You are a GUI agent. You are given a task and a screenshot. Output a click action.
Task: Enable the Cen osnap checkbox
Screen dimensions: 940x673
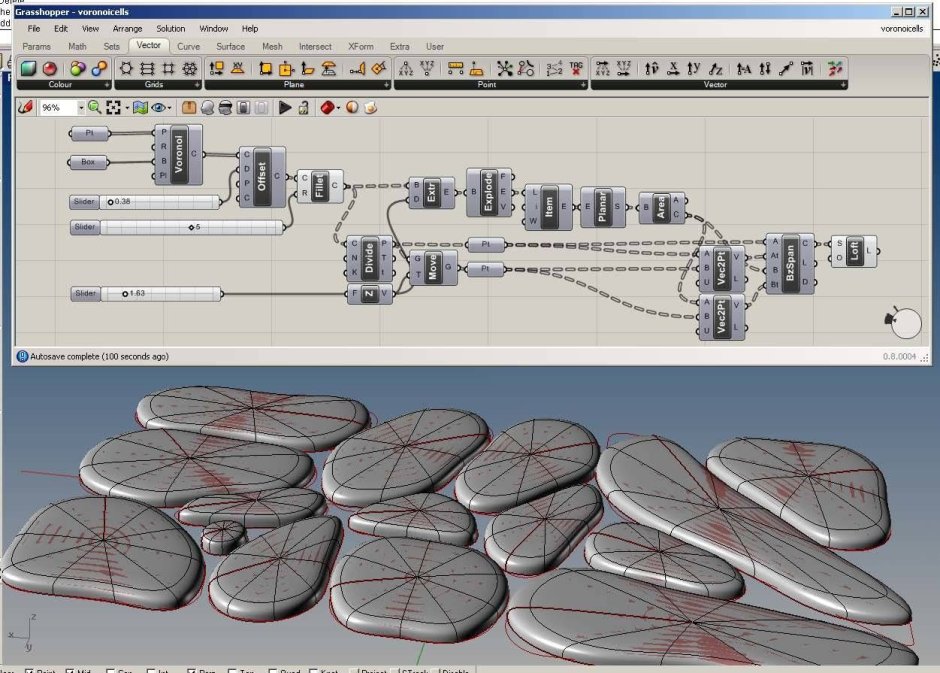[x=110, y=671]
